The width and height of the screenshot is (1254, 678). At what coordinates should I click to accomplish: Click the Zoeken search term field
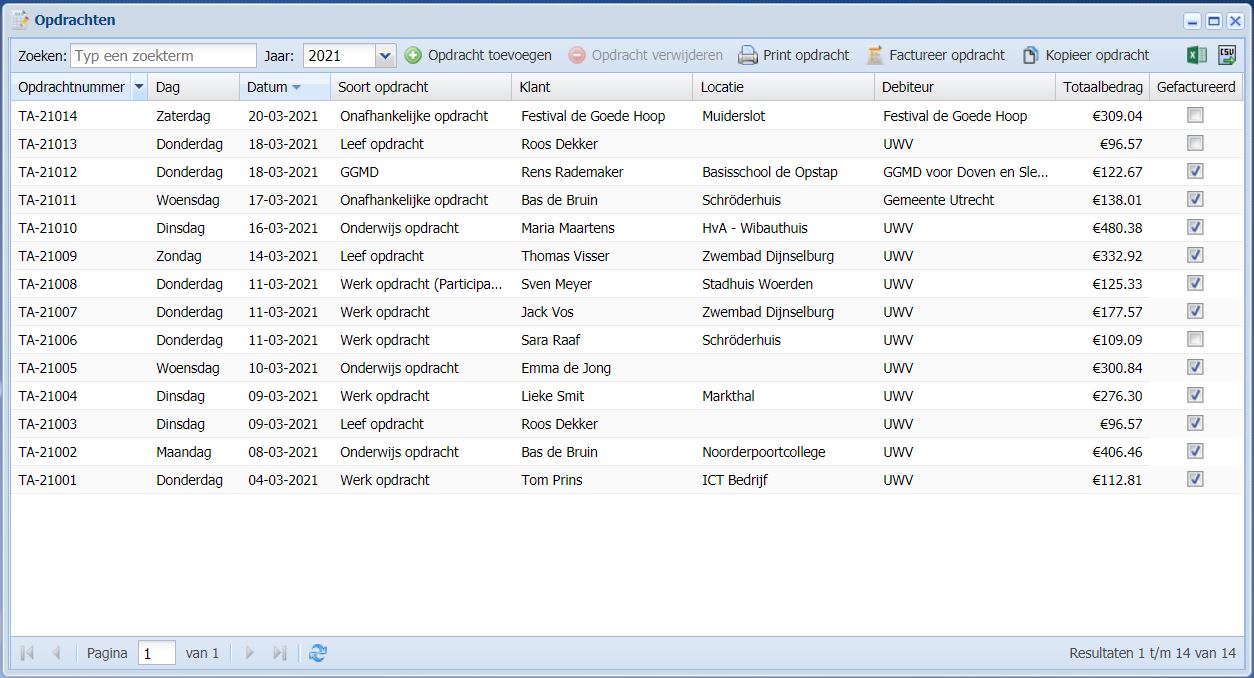point(163,56)
